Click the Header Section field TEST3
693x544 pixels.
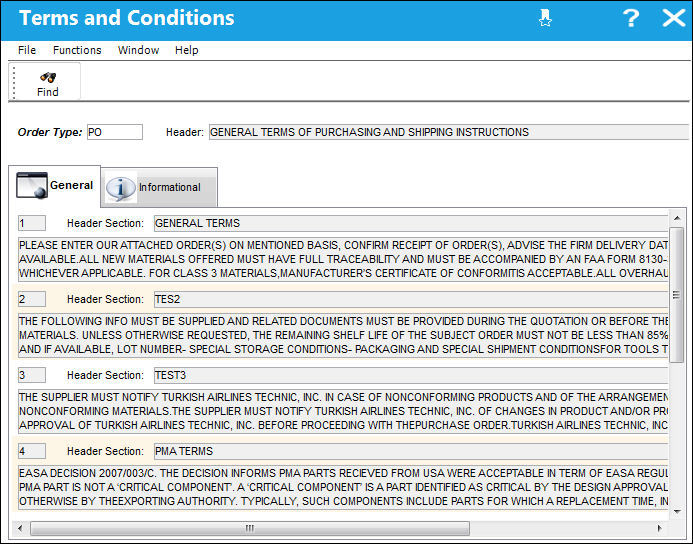411,375
